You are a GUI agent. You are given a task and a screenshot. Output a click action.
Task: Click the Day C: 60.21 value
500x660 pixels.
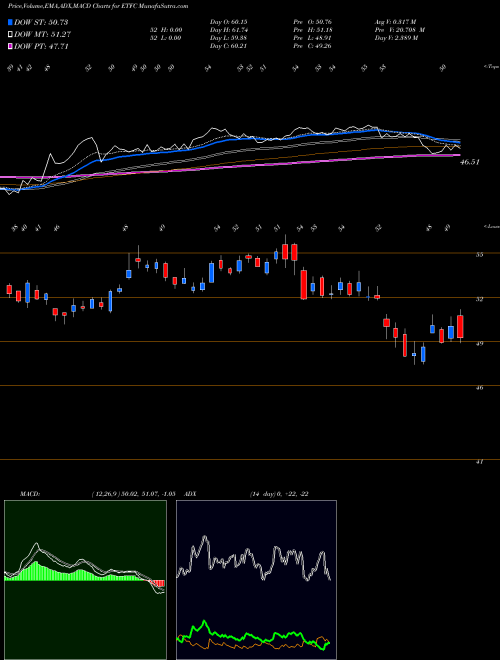click(228, 46)
